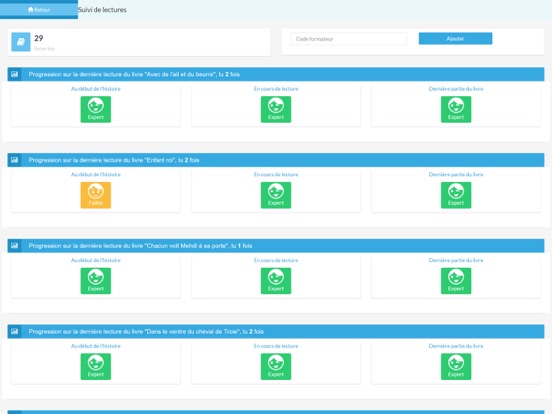This screenshot has height=414, width=552.
Task: Click chart icon on 'Dans le ventre du cheval de Troie' header
Action: coord(14,332)
